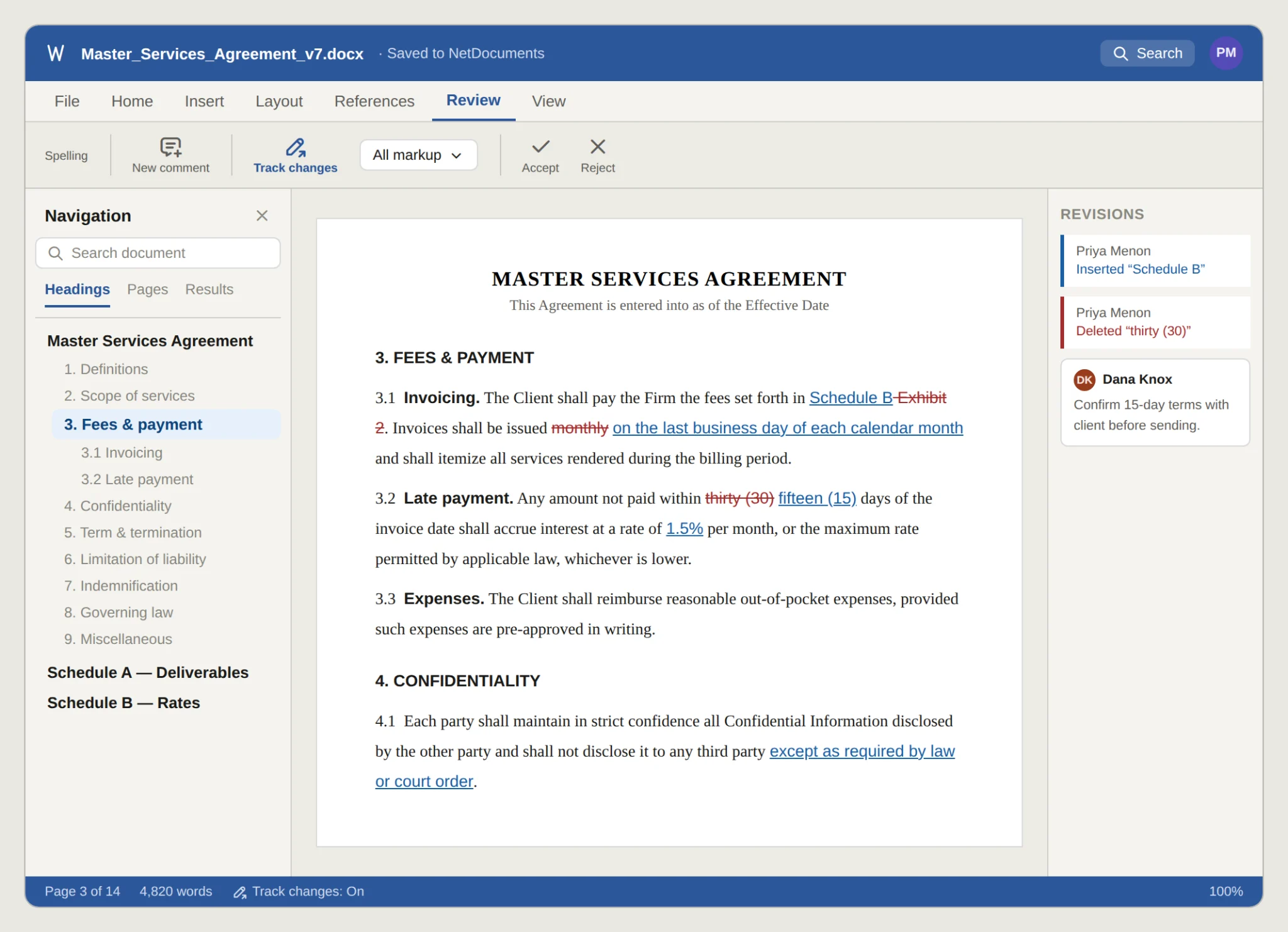Image resolution: width=1288 pixels, height=932 pixels.
Task: Jump to 3.2 Late payment subheading
Action: [x=136, y=479]
